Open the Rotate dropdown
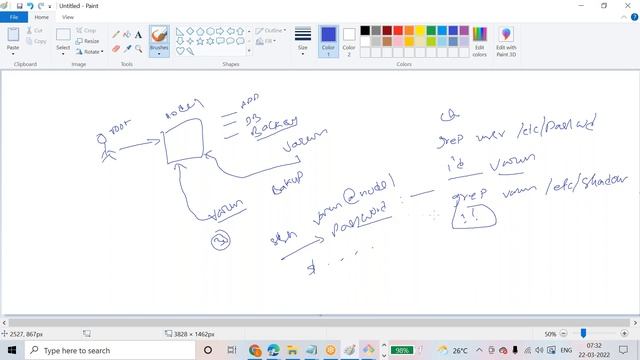Screen dimensions: 640x360 point(89,52)
